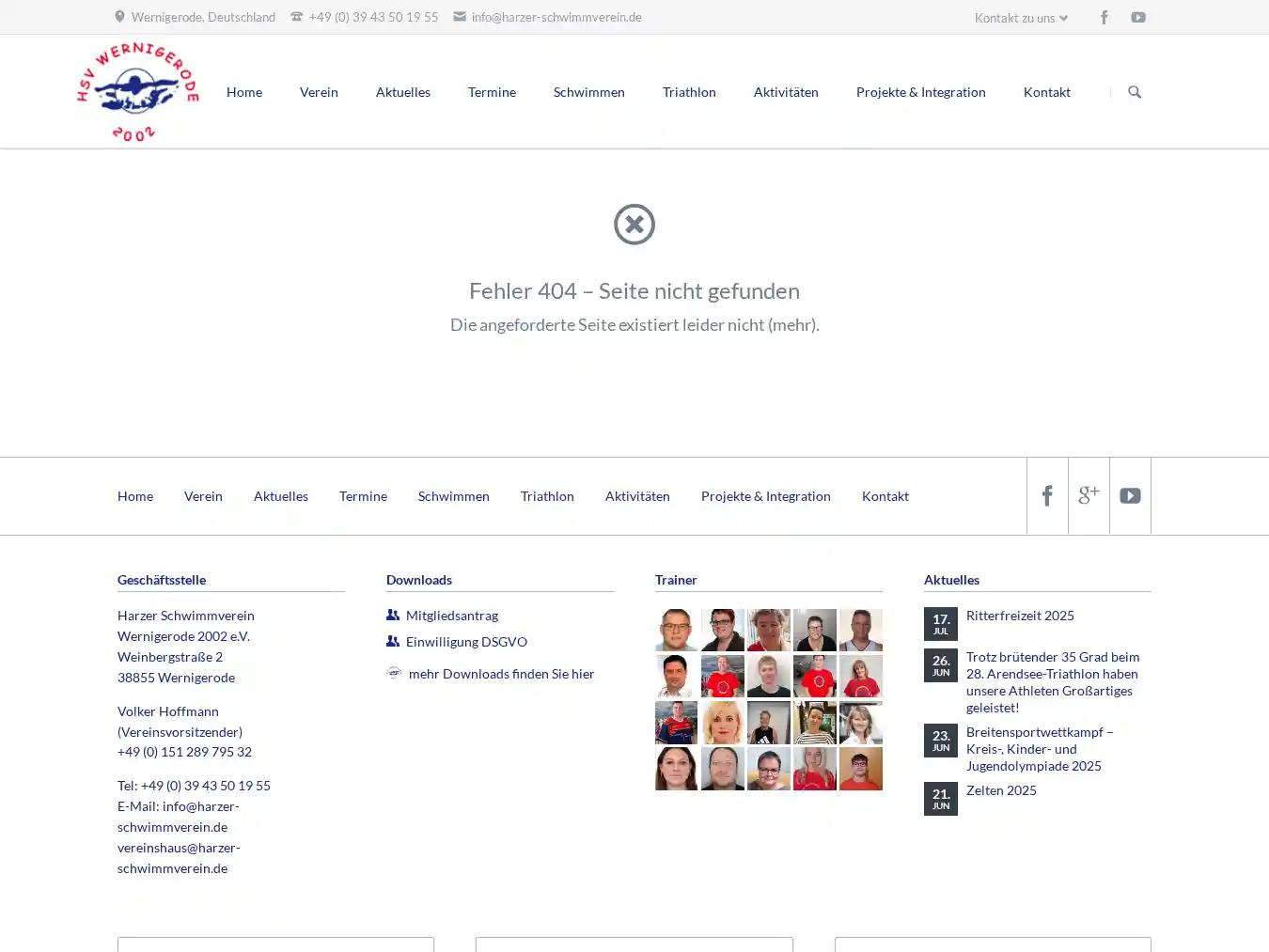
Task: Download the Einwilligung DSGVO document
Action: (466, 641)
